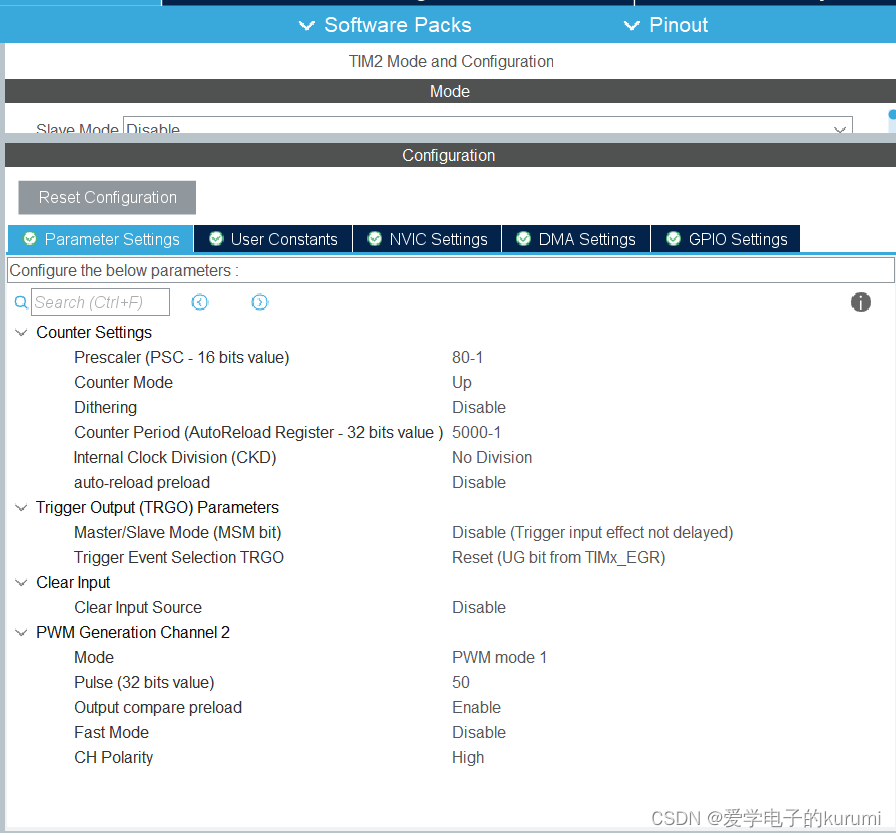Go to previous search result arrow

click(x=199, y=302)
